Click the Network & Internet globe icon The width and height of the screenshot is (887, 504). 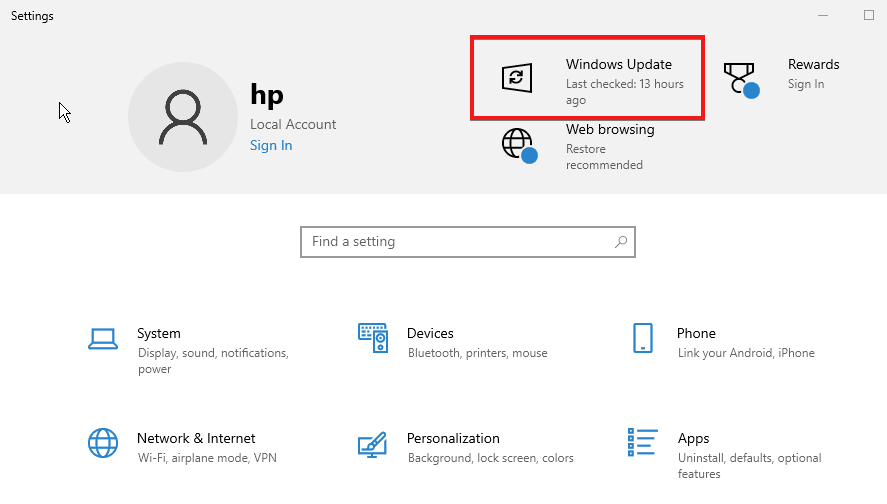(x=103, y=442)
